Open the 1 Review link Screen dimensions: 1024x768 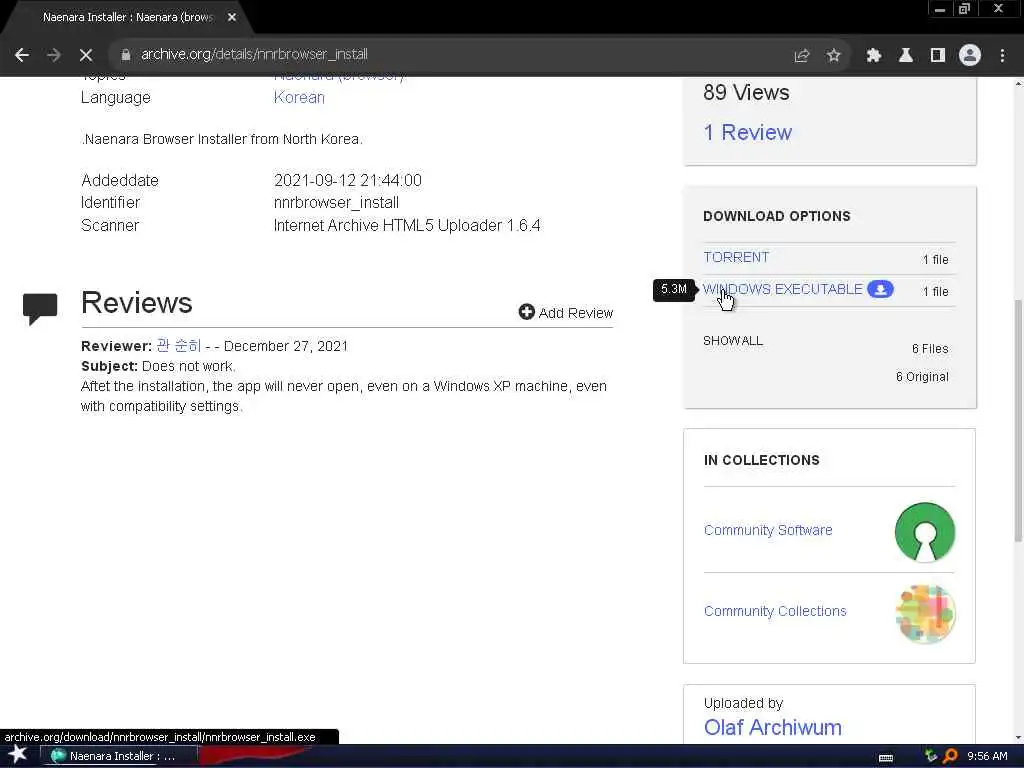pos(747,133)
